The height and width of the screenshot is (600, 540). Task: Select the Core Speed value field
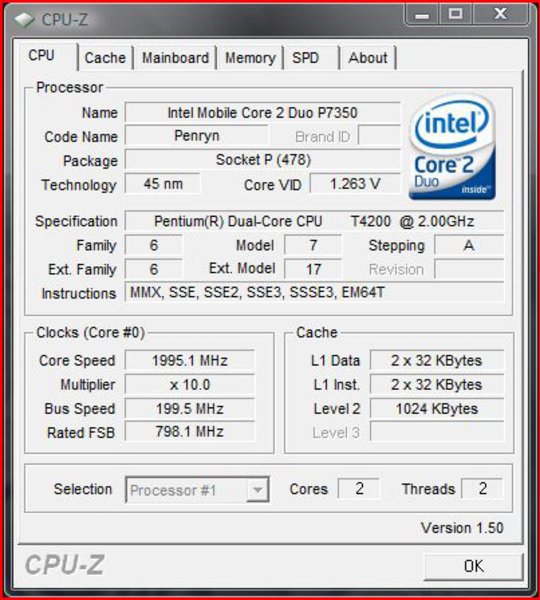[x=190, y=360]
